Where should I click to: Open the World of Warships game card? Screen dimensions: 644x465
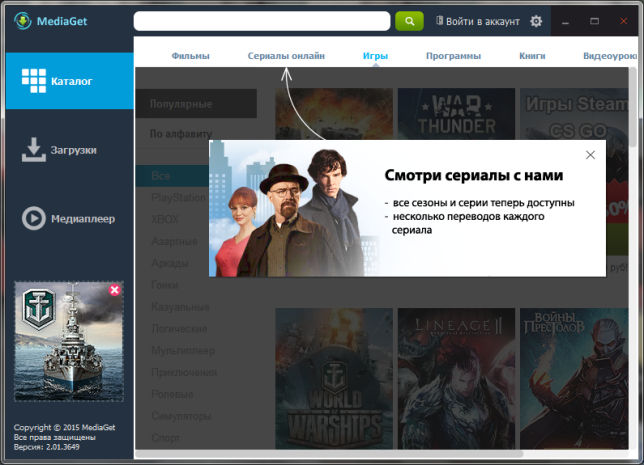click(x=334, y=378)
